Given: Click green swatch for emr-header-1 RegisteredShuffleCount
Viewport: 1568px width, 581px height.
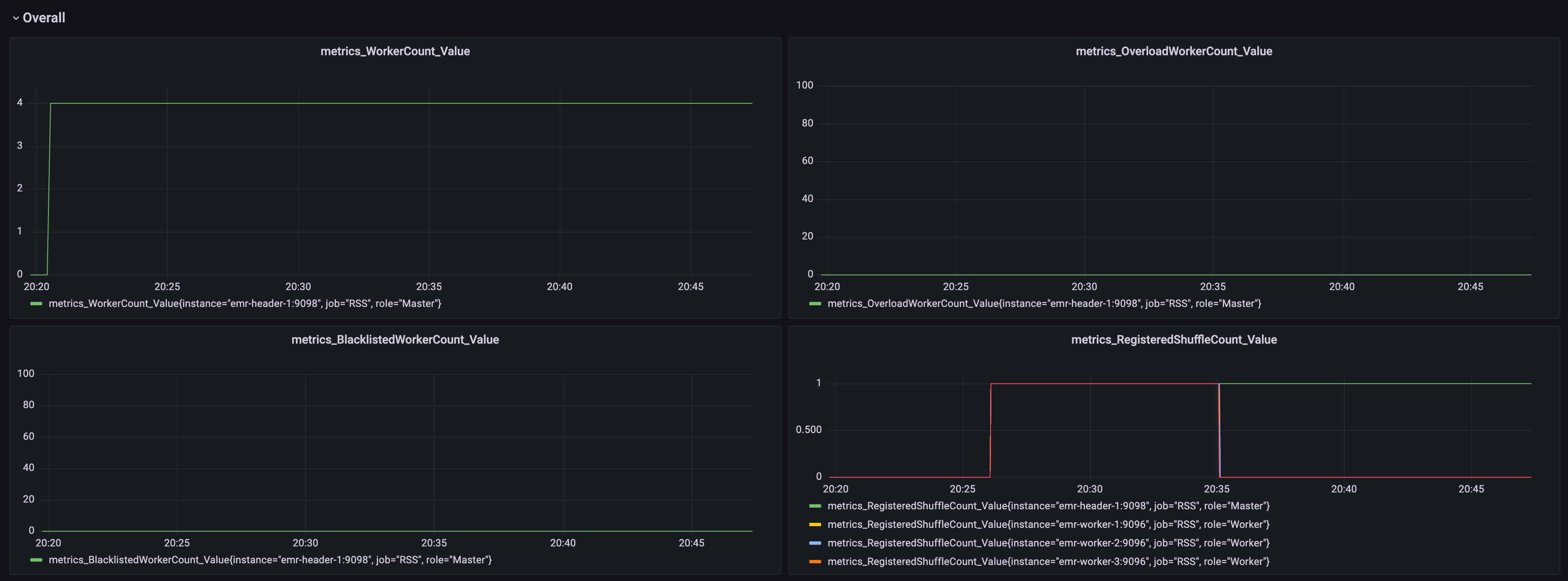Looking at the screenshot, I should tap(815, 506).
